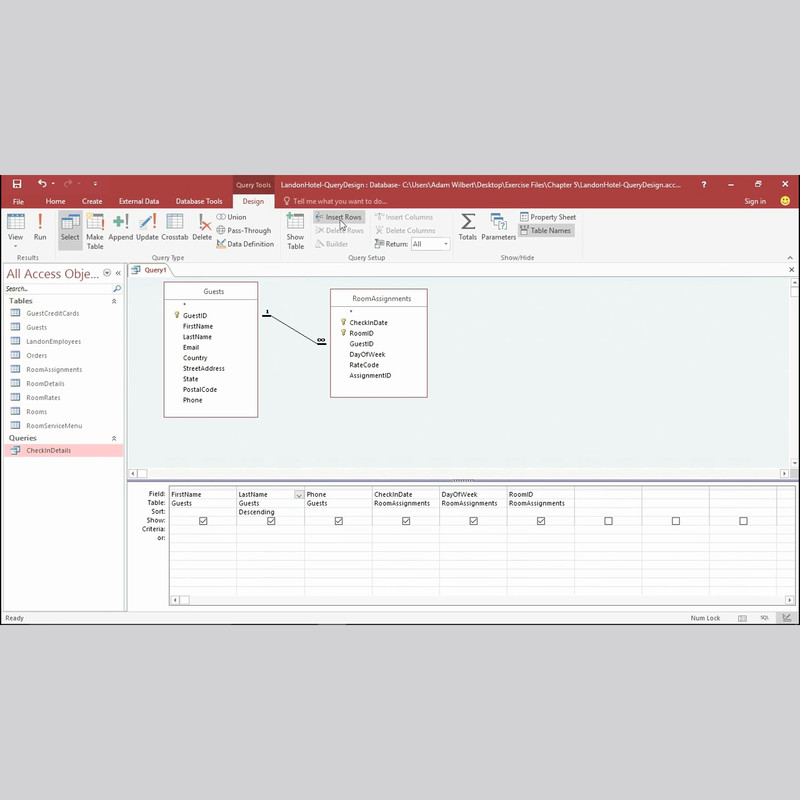
Task: Uncheck Show box for RoomID column
Action: pyautogui.click(x=541, y=521)
